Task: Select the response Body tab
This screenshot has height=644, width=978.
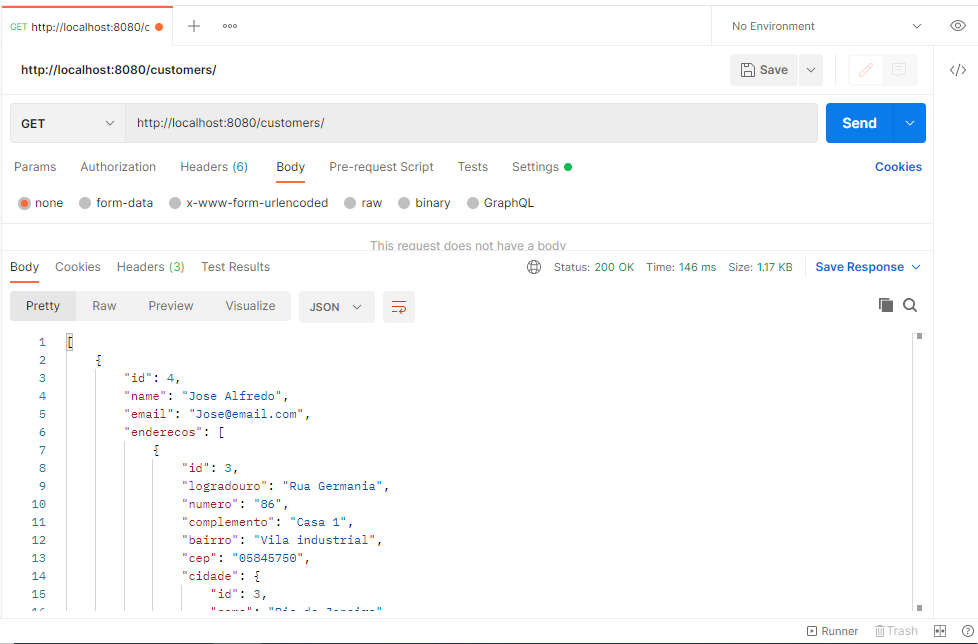Action: 24,267
